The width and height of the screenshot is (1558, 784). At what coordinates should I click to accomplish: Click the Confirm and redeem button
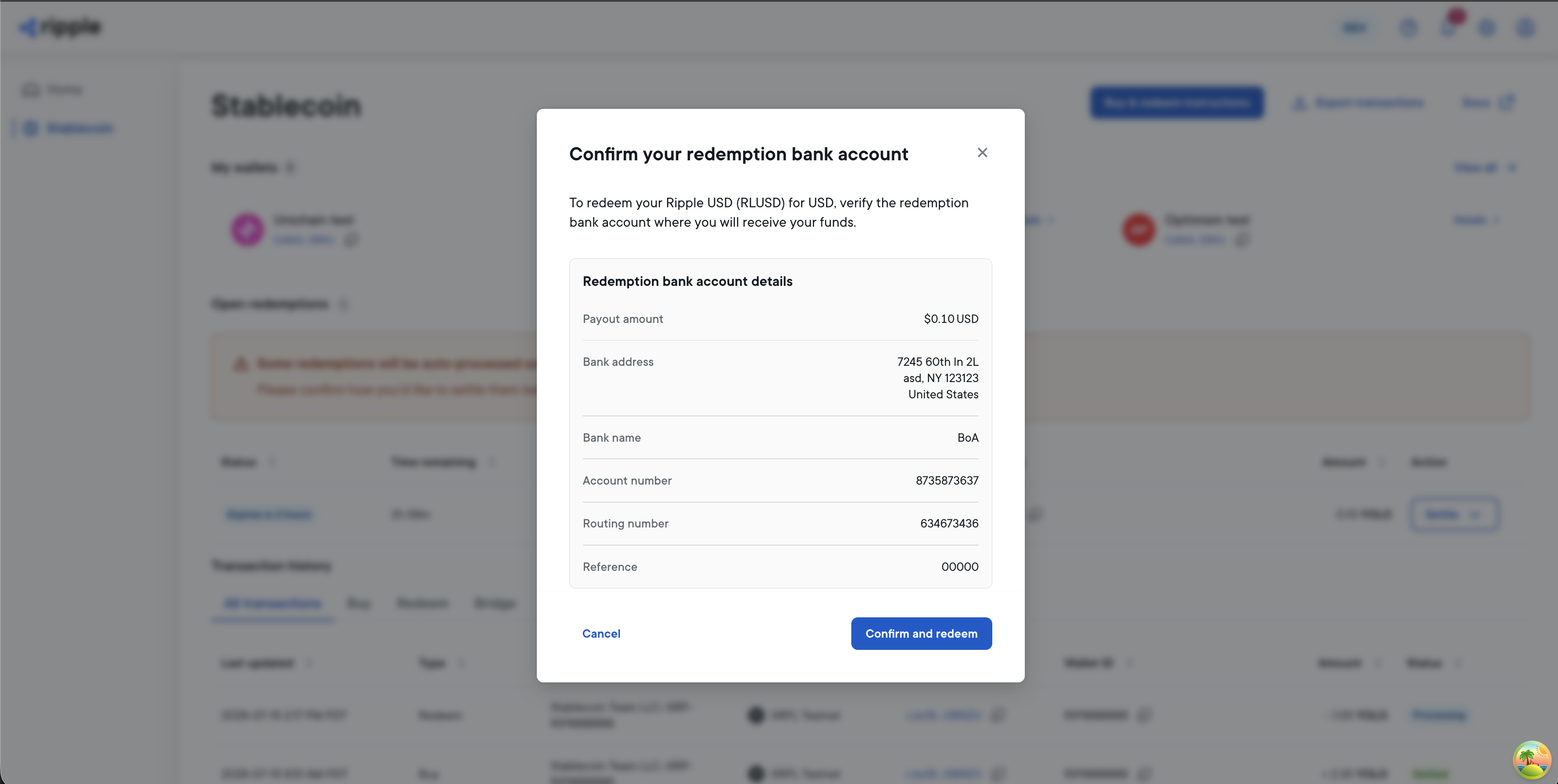[x=921, y=633]
